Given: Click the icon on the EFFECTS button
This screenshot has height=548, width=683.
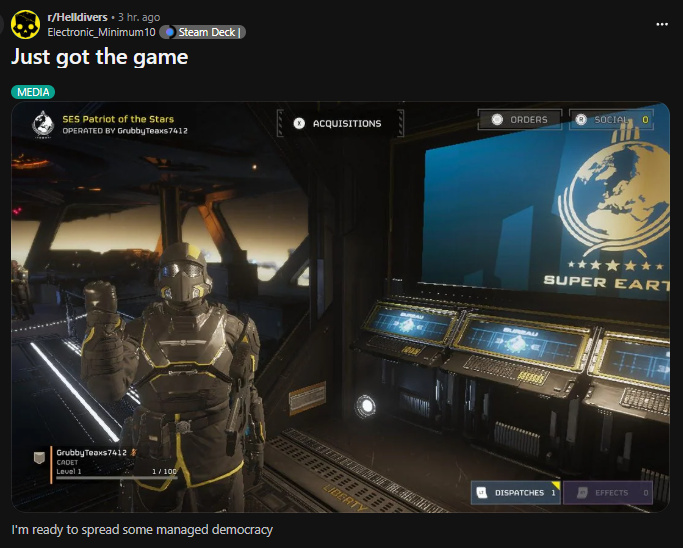Looking at the screenshot, I should (582, 493).
